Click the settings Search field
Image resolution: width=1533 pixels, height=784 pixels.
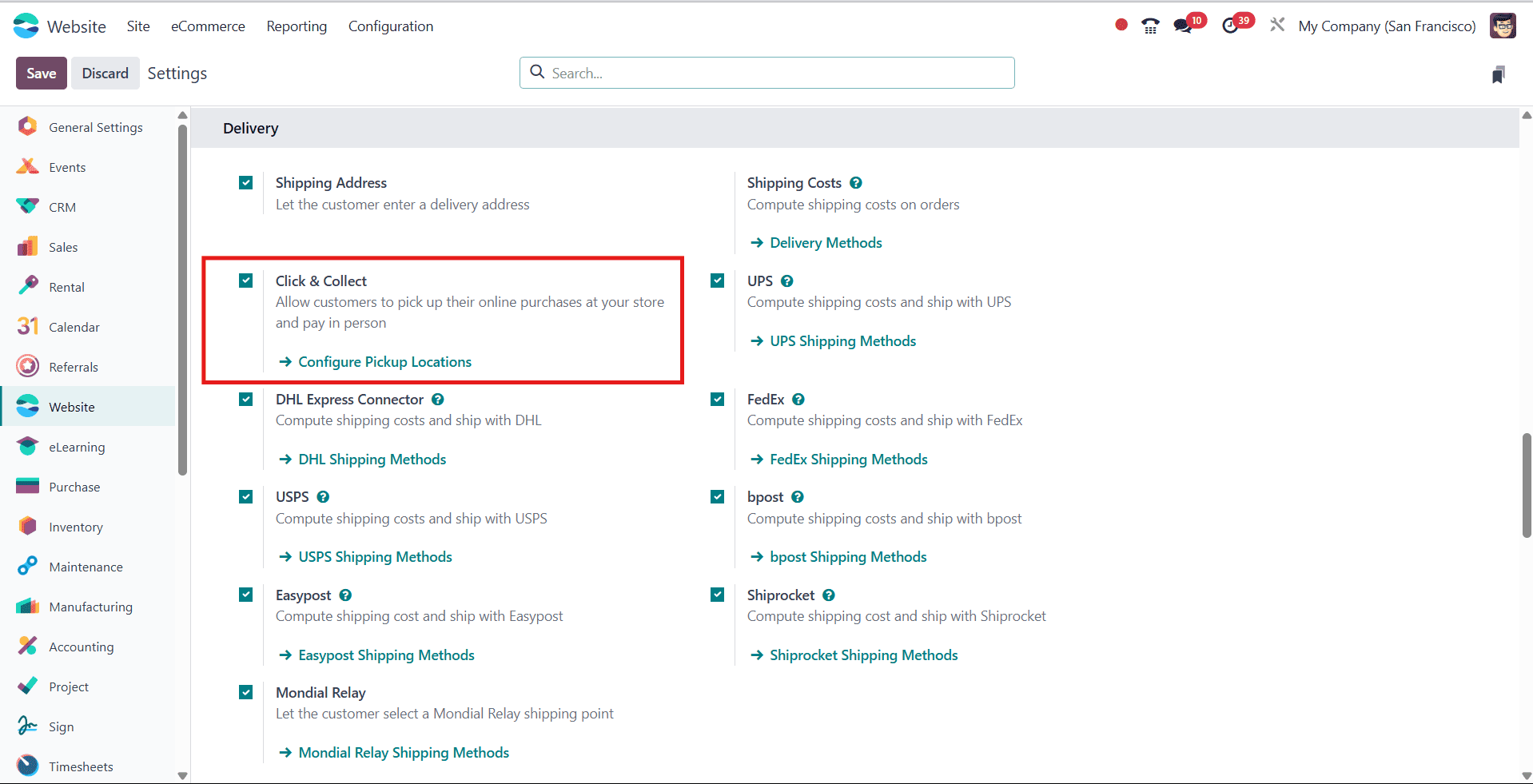coord(767,73)
